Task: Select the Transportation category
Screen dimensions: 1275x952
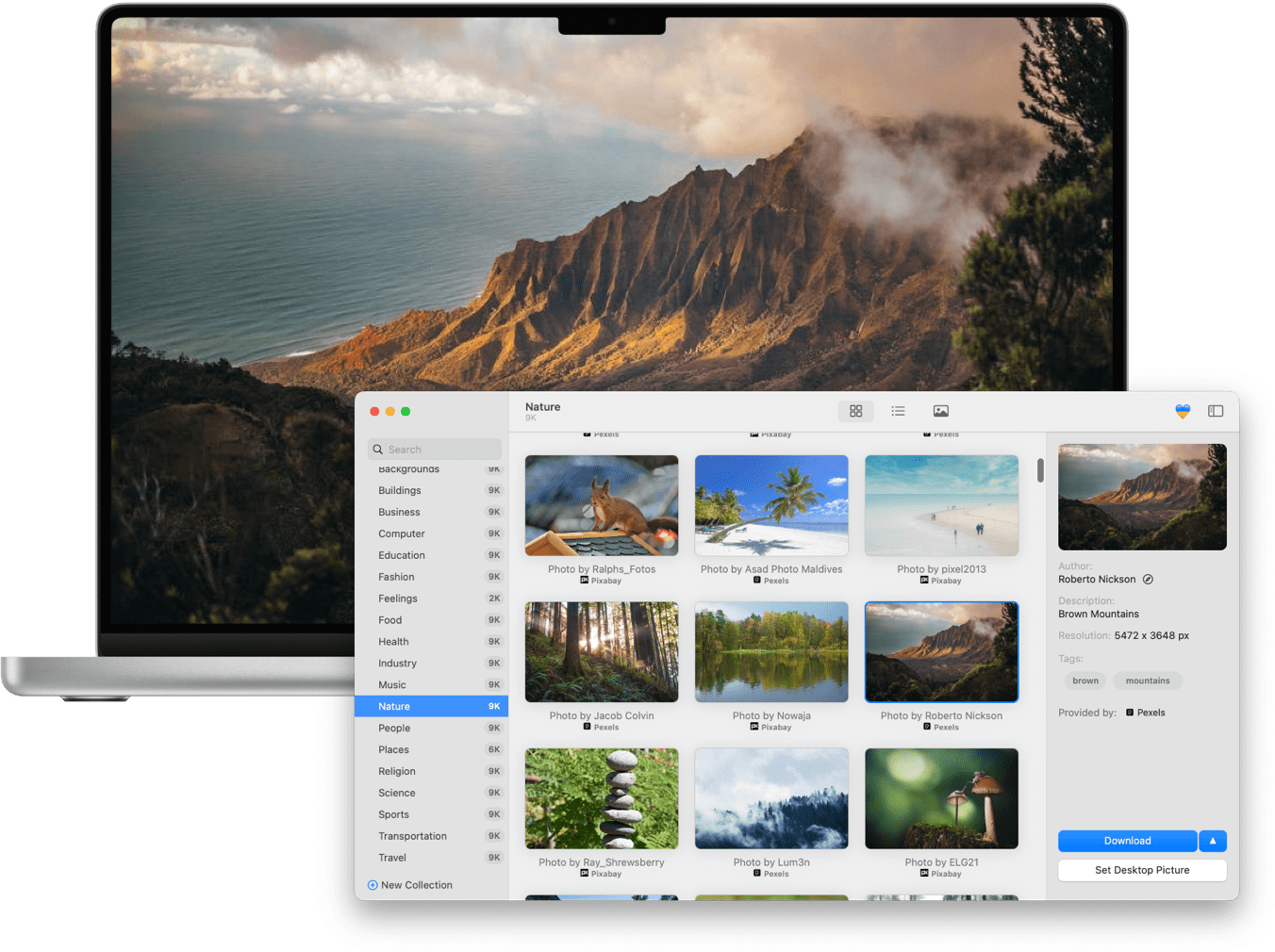Action: coord(431,836)
